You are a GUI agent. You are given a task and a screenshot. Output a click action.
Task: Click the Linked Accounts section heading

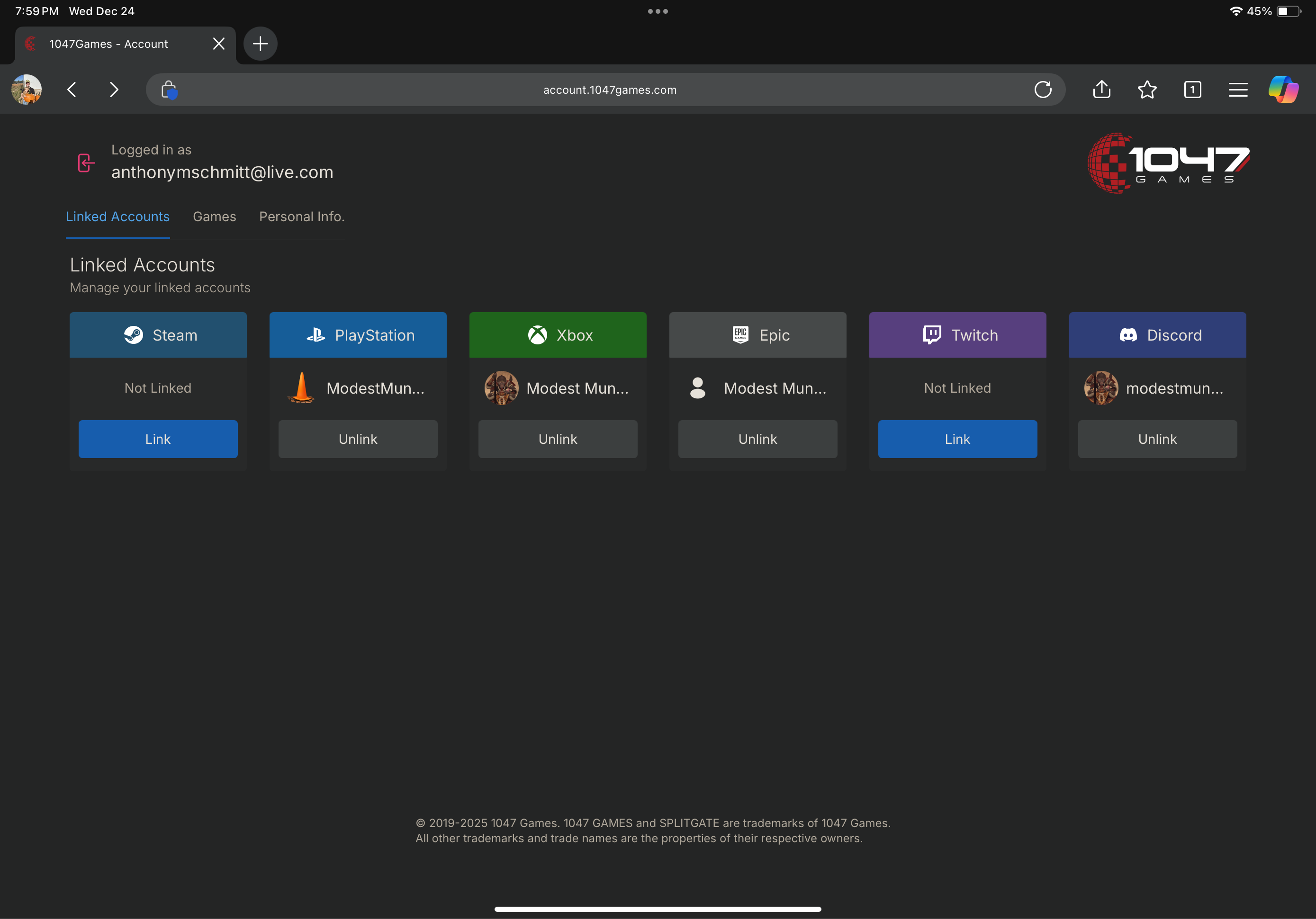(142, 265)
